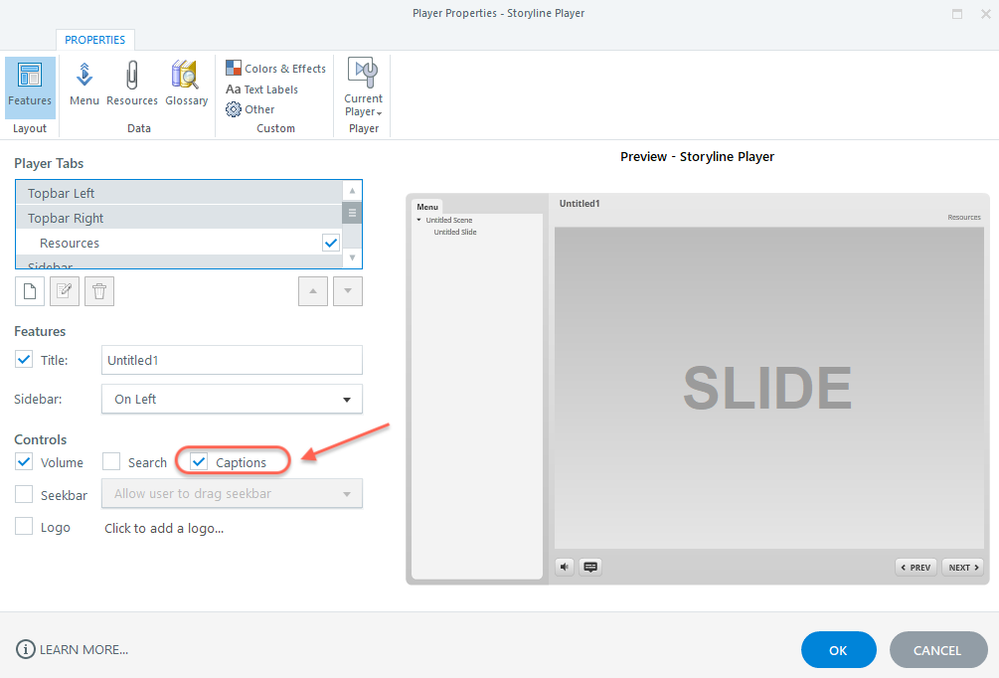Click the SLIDE preview area

point(769,388)
